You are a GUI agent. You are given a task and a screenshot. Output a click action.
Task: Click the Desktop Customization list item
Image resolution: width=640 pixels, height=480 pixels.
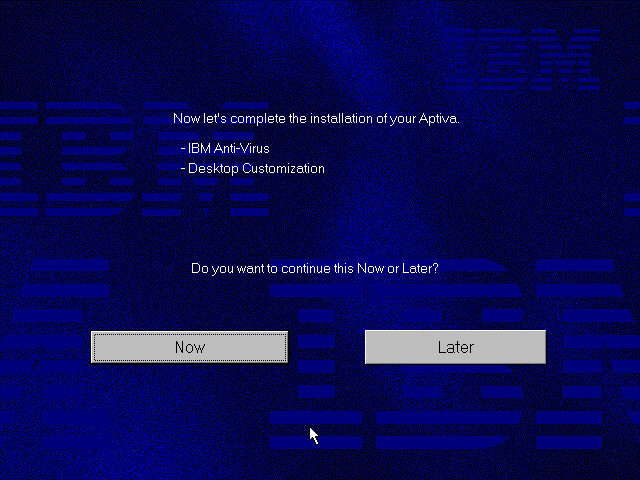256,168
